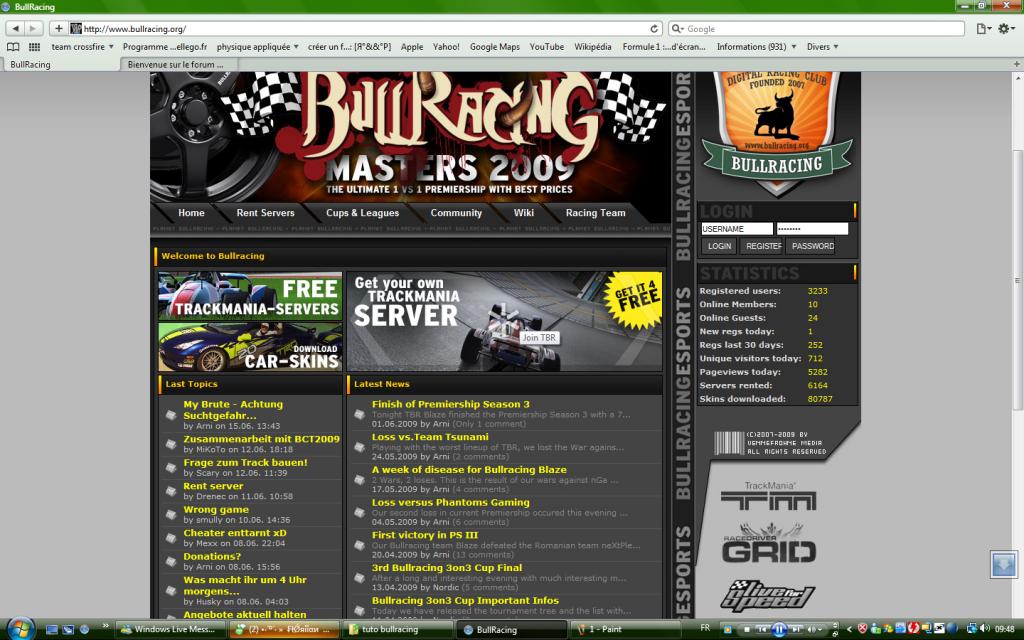Click the browser address bar

(x=366, y=29)
